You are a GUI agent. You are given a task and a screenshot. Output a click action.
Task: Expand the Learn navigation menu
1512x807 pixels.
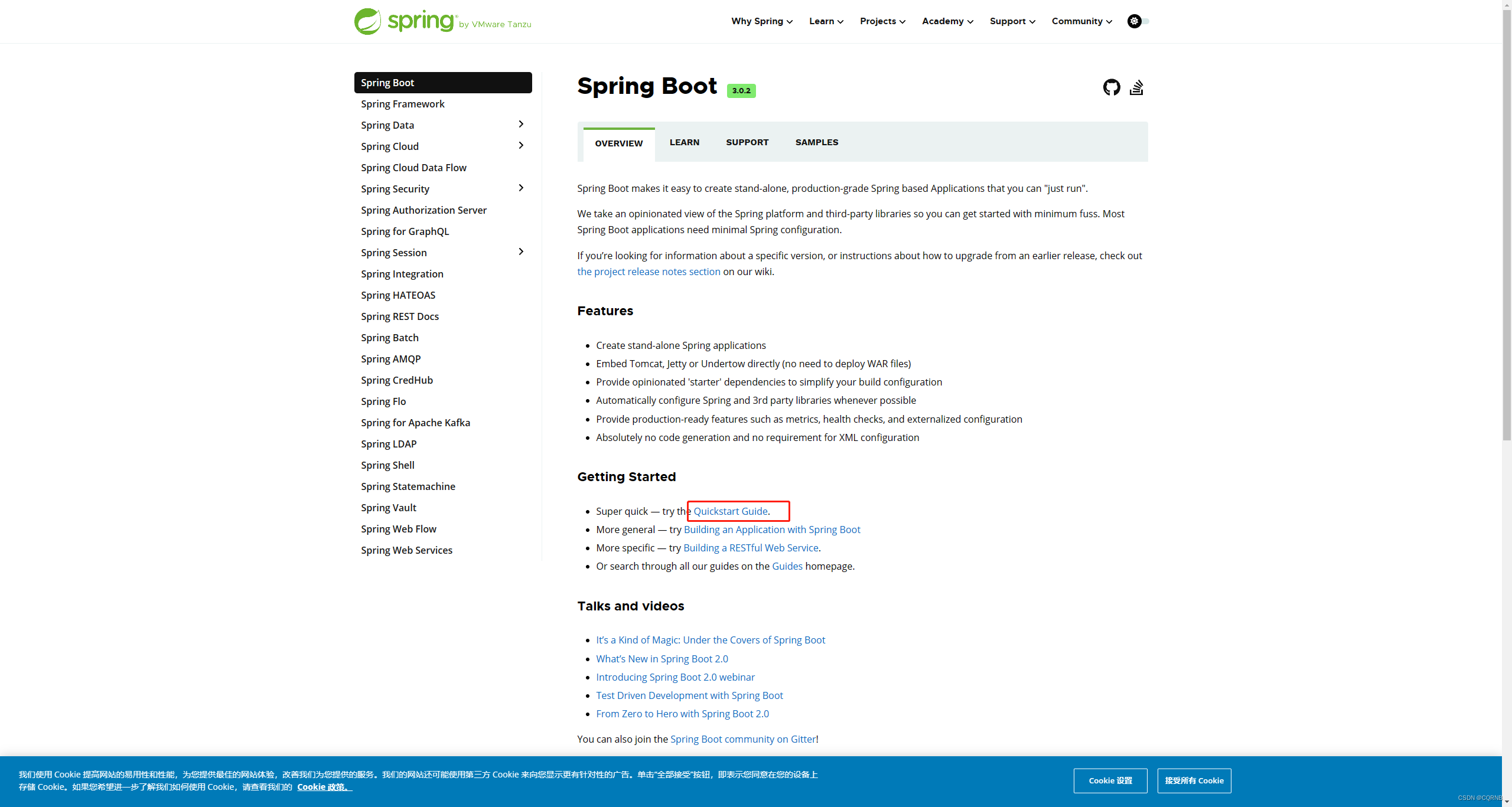826,21
